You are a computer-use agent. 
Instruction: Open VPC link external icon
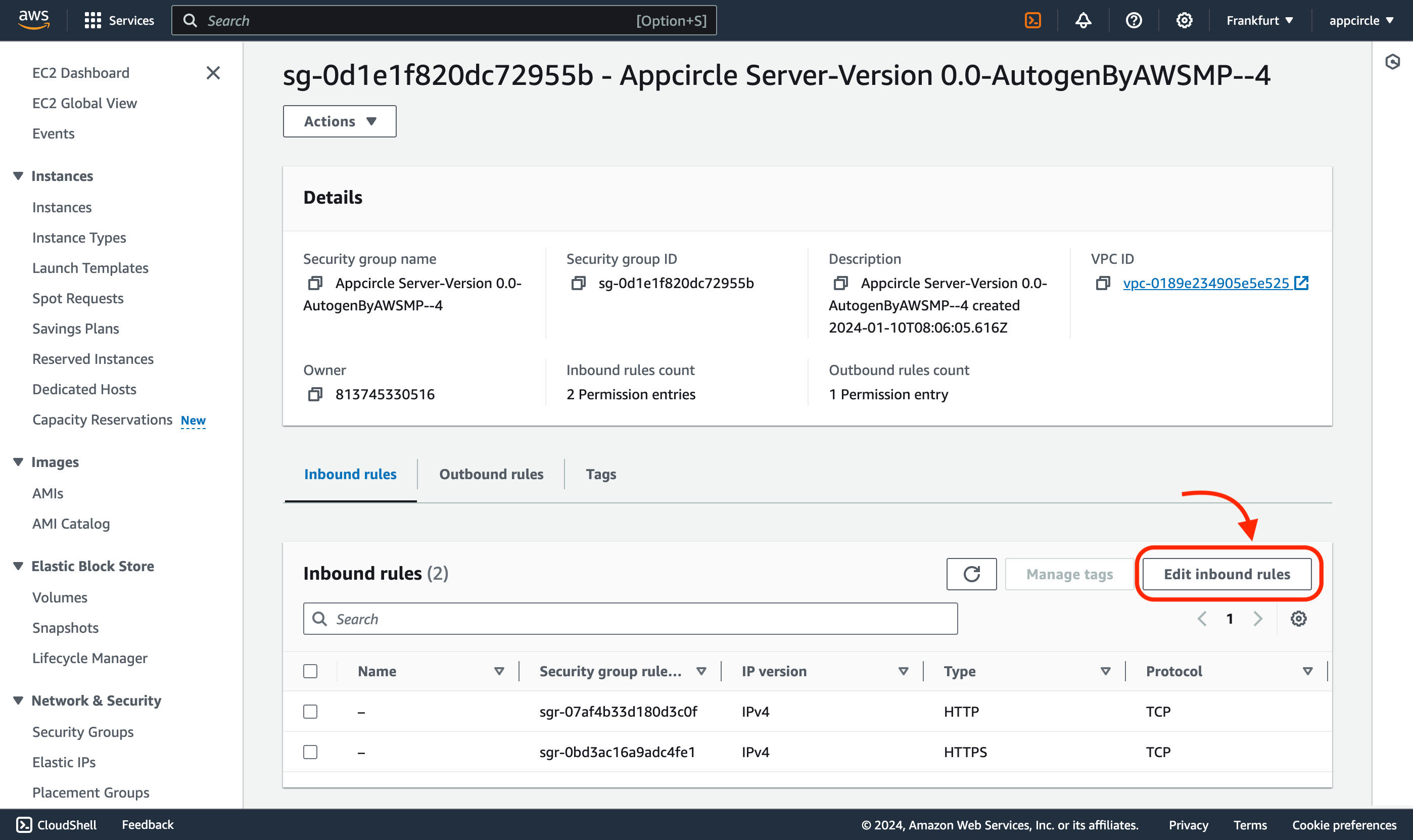tap(1301, 283)
